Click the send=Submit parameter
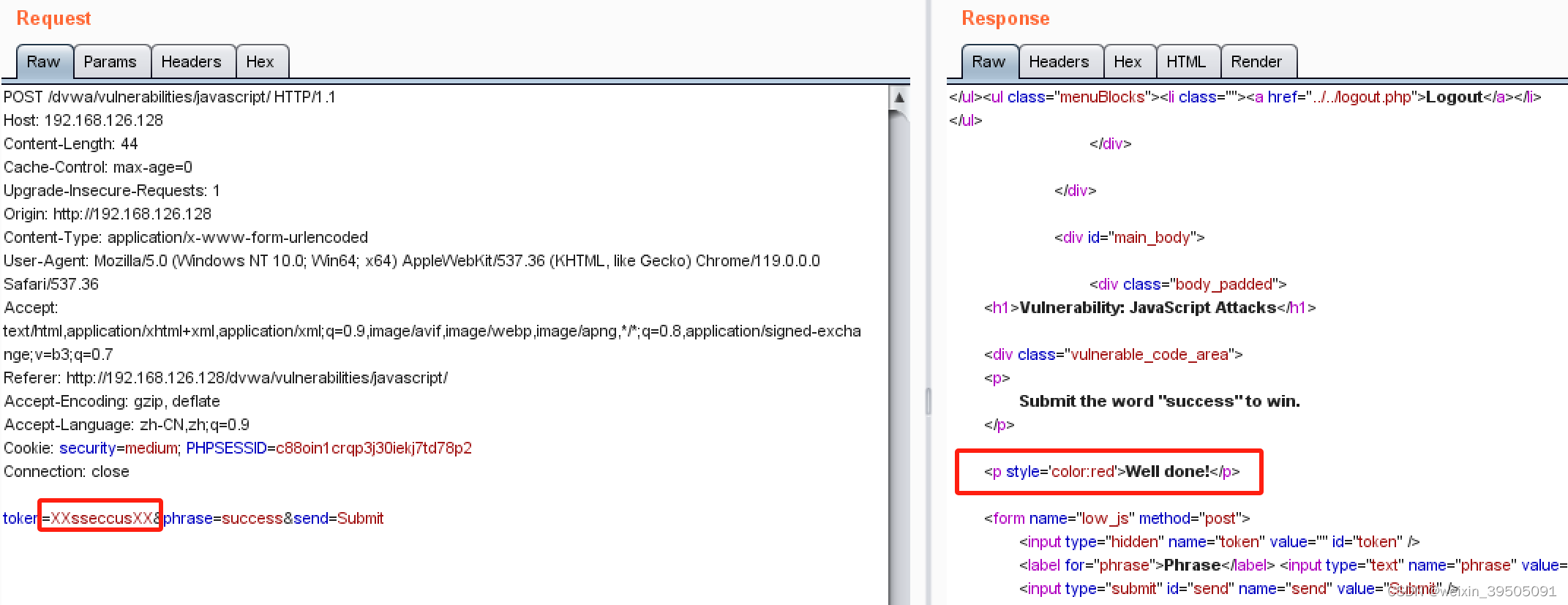 [339, 519]
